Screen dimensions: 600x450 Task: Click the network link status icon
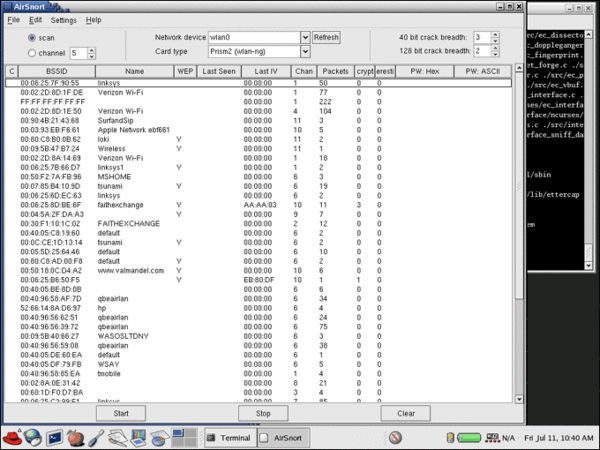point(492,437)
